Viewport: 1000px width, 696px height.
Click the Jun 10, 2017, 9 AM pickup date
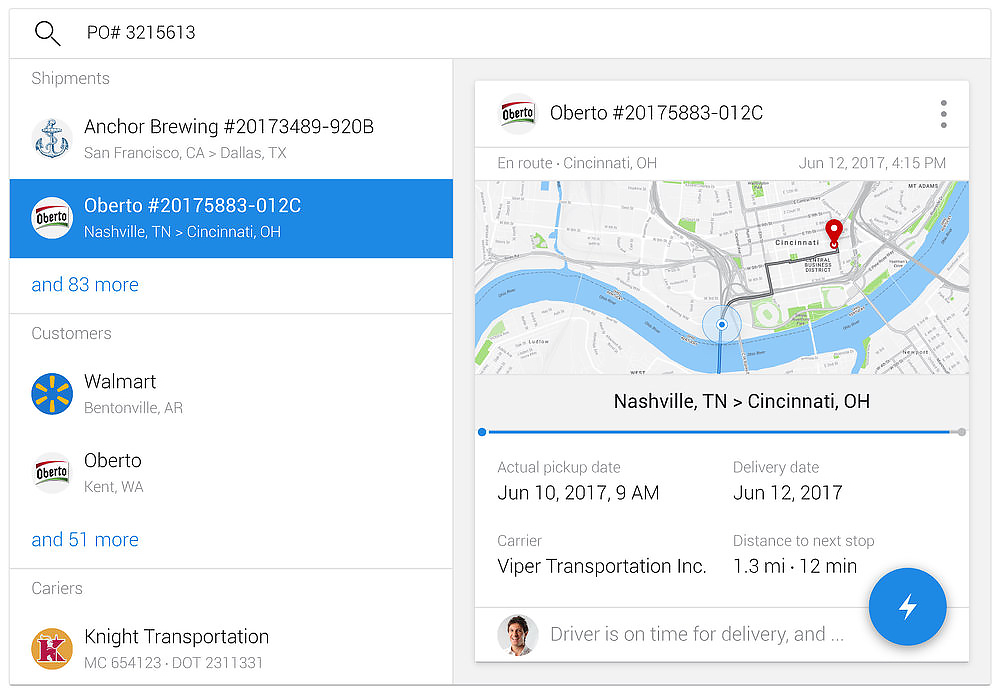click(x=578, y=493)
